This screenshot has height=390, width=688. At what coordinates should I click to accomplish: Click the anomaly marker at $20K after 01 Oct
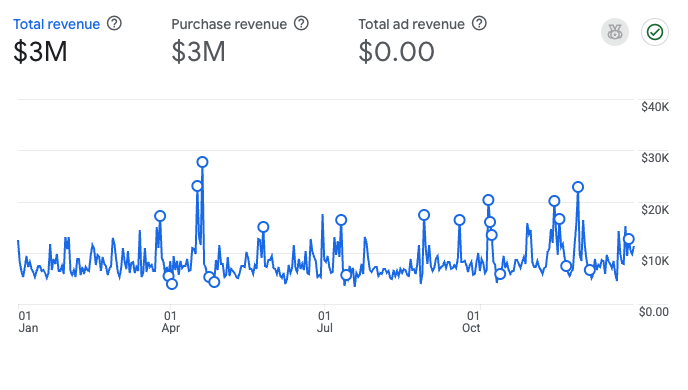pos(488,200)
